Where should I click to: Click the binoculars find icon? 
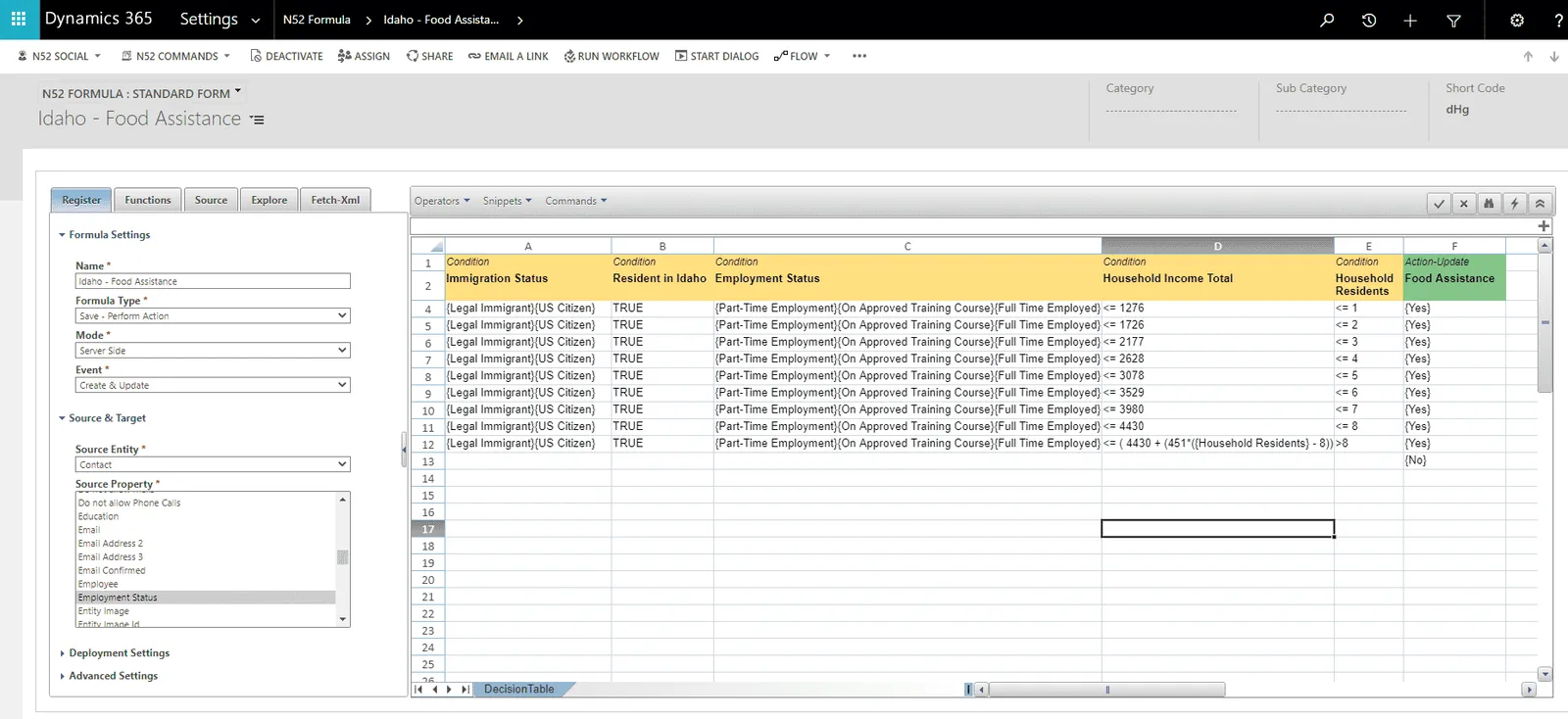(1489, 203)
